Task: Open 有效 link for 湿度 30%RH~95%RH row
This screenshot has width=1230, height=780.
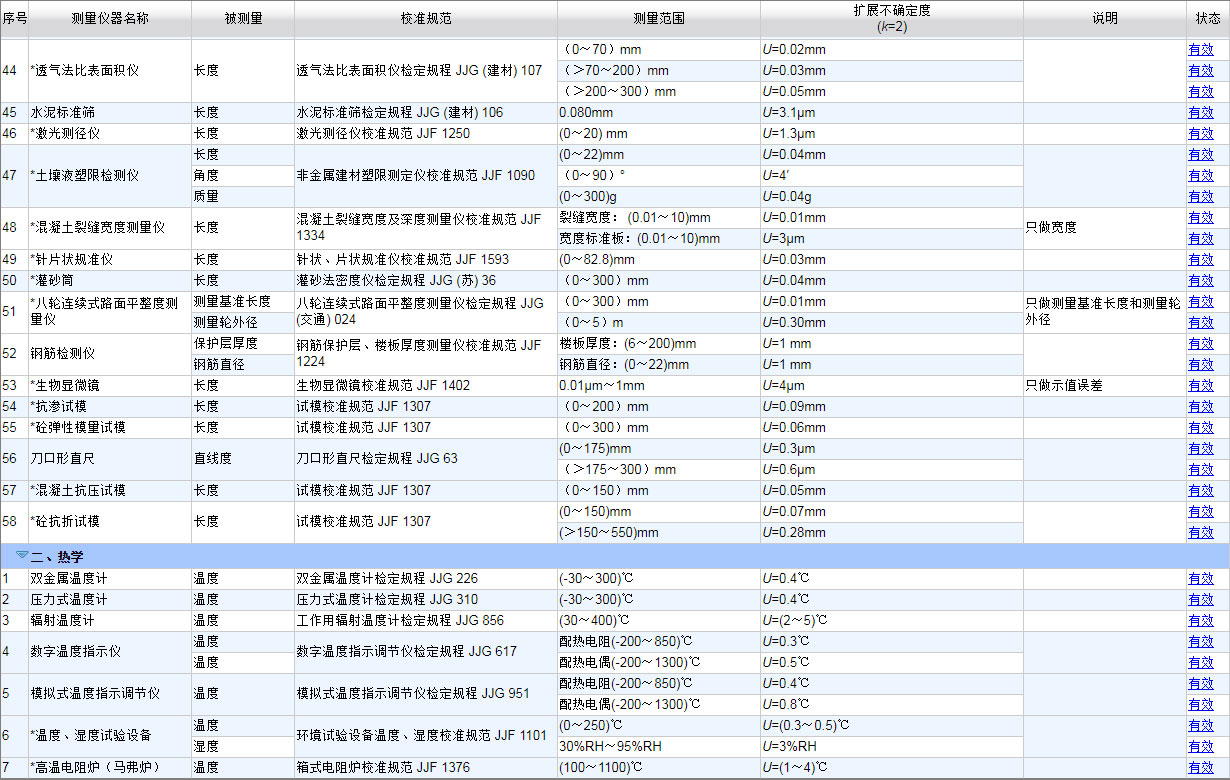Action: point(1200,746)
